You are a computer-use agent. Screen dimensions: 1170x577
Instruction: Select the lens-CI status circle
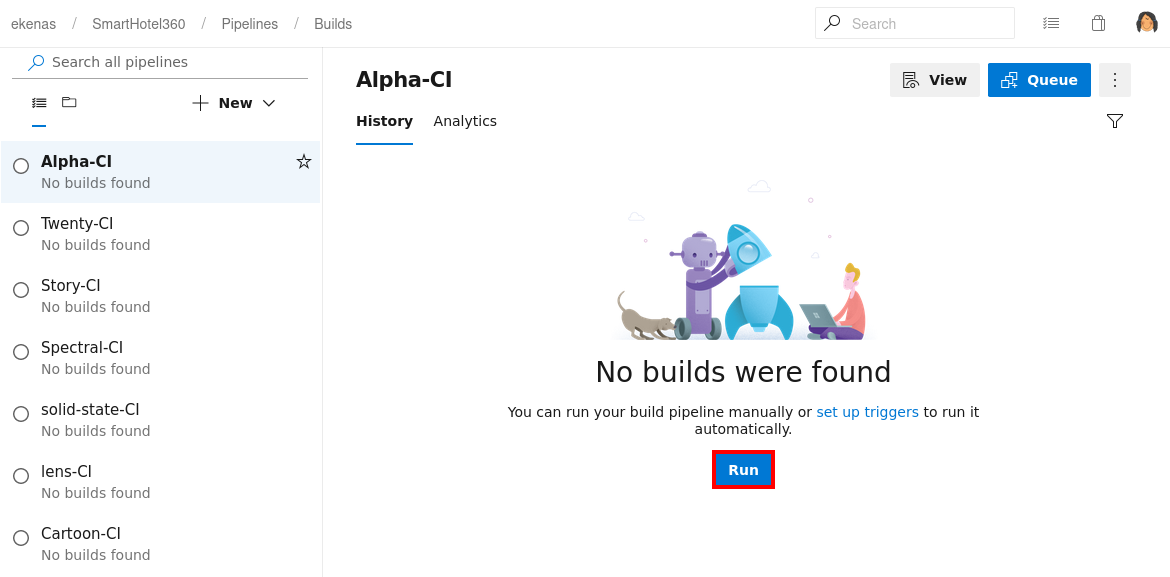pos(21,475)
